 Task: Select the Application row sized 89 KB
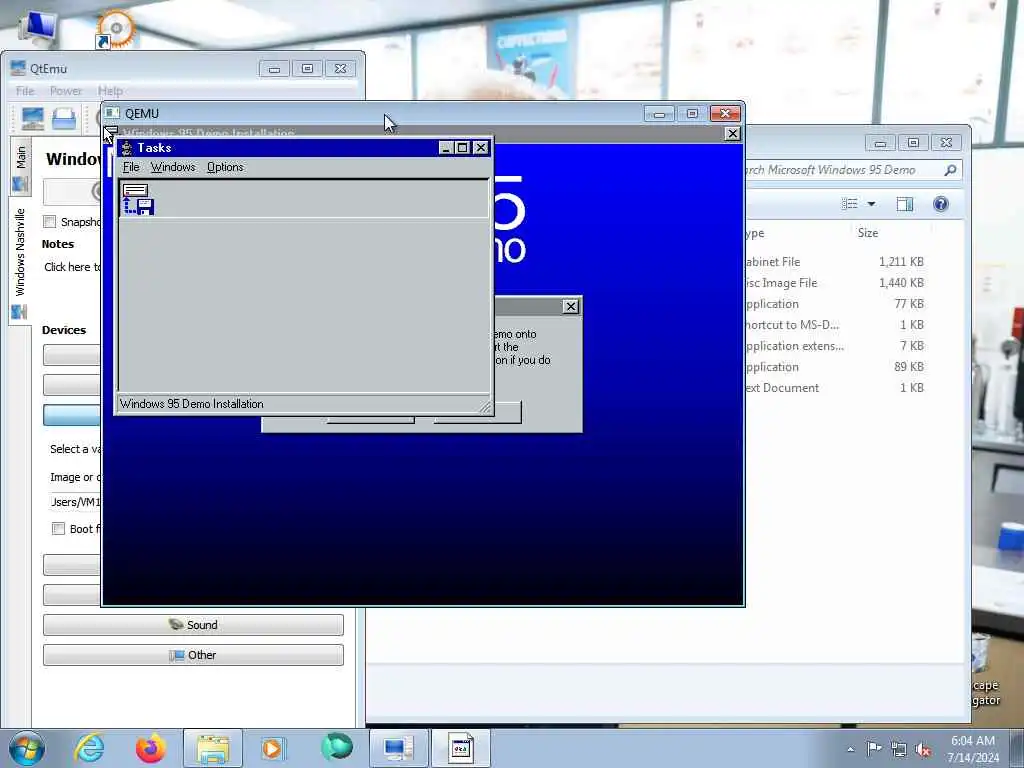(835, 367)
